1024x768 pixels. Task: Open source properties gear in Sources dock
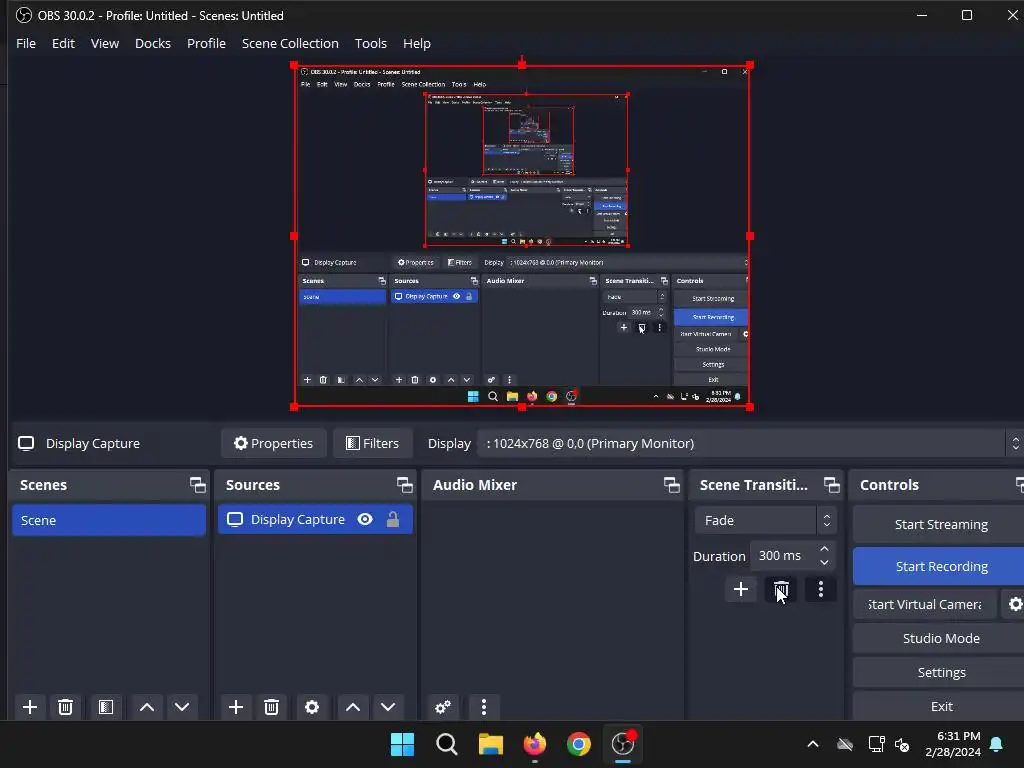point(312,707)
